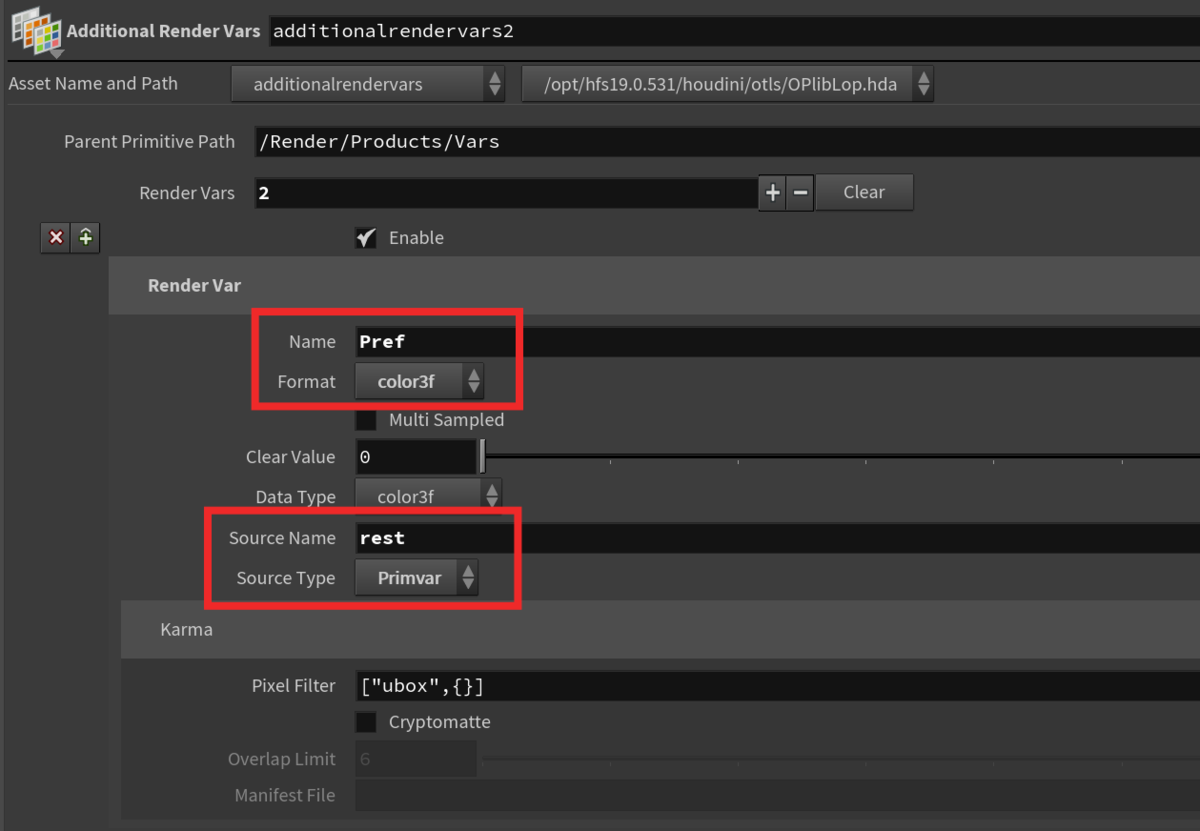Toggle the Enable checkbox
Image resolution: width=1200 pixels, height=831 pixels.
(366, 238)
